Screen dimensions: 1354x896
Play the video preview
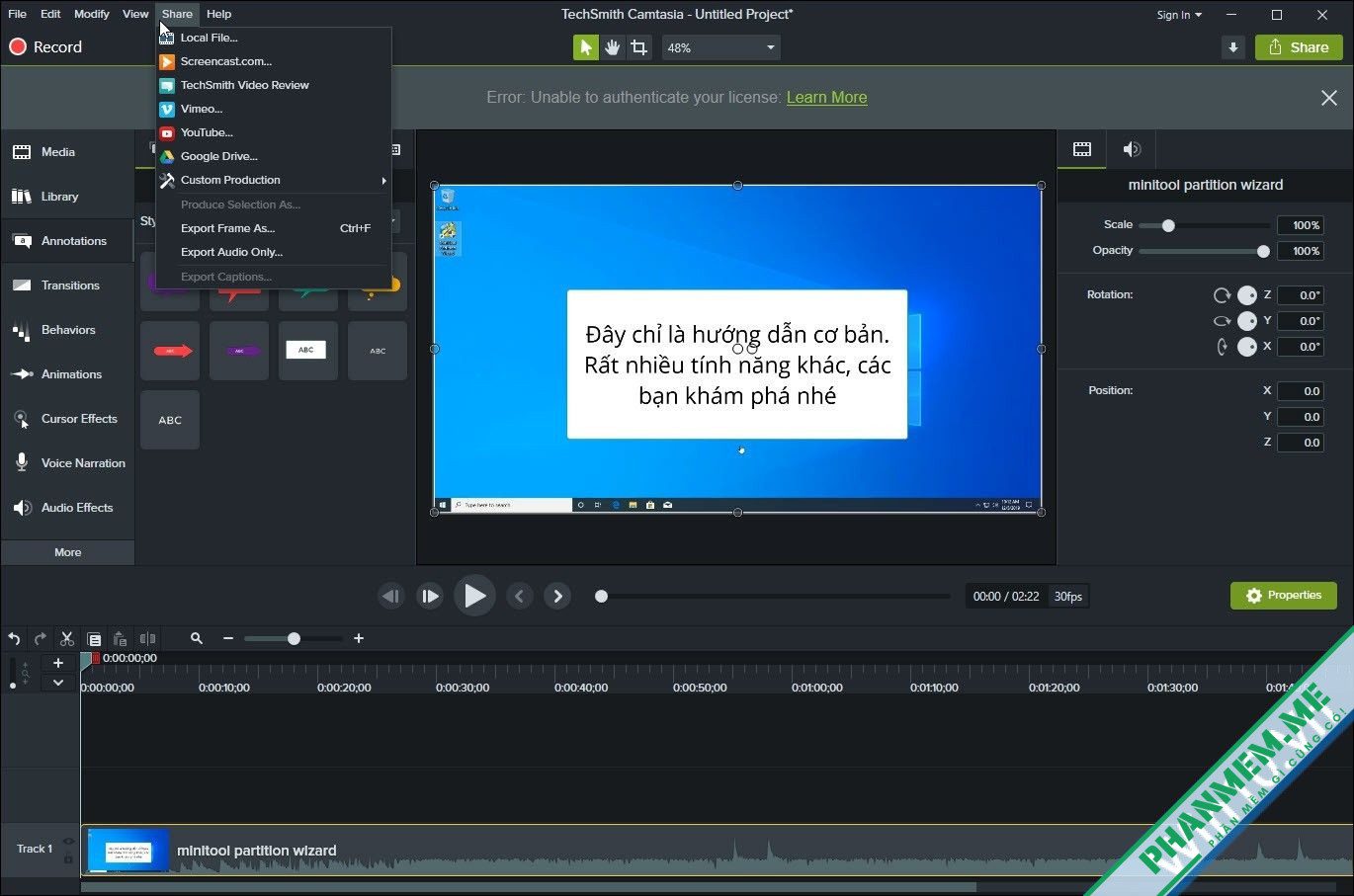pyautogui.click(x=475, y=596)
